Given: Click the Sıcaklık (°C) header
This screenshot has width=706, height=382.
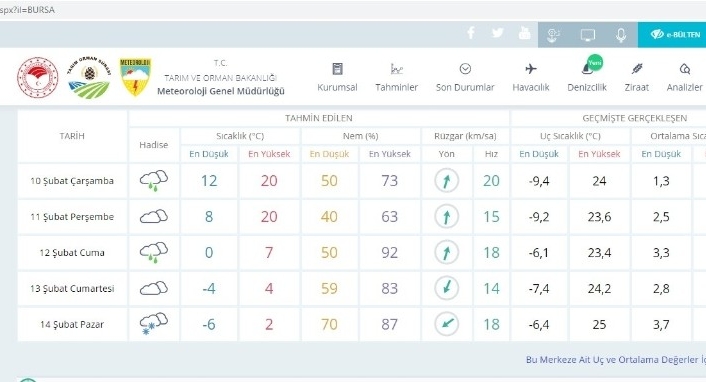Looking at the screenshot, I should tap(240, 136).
